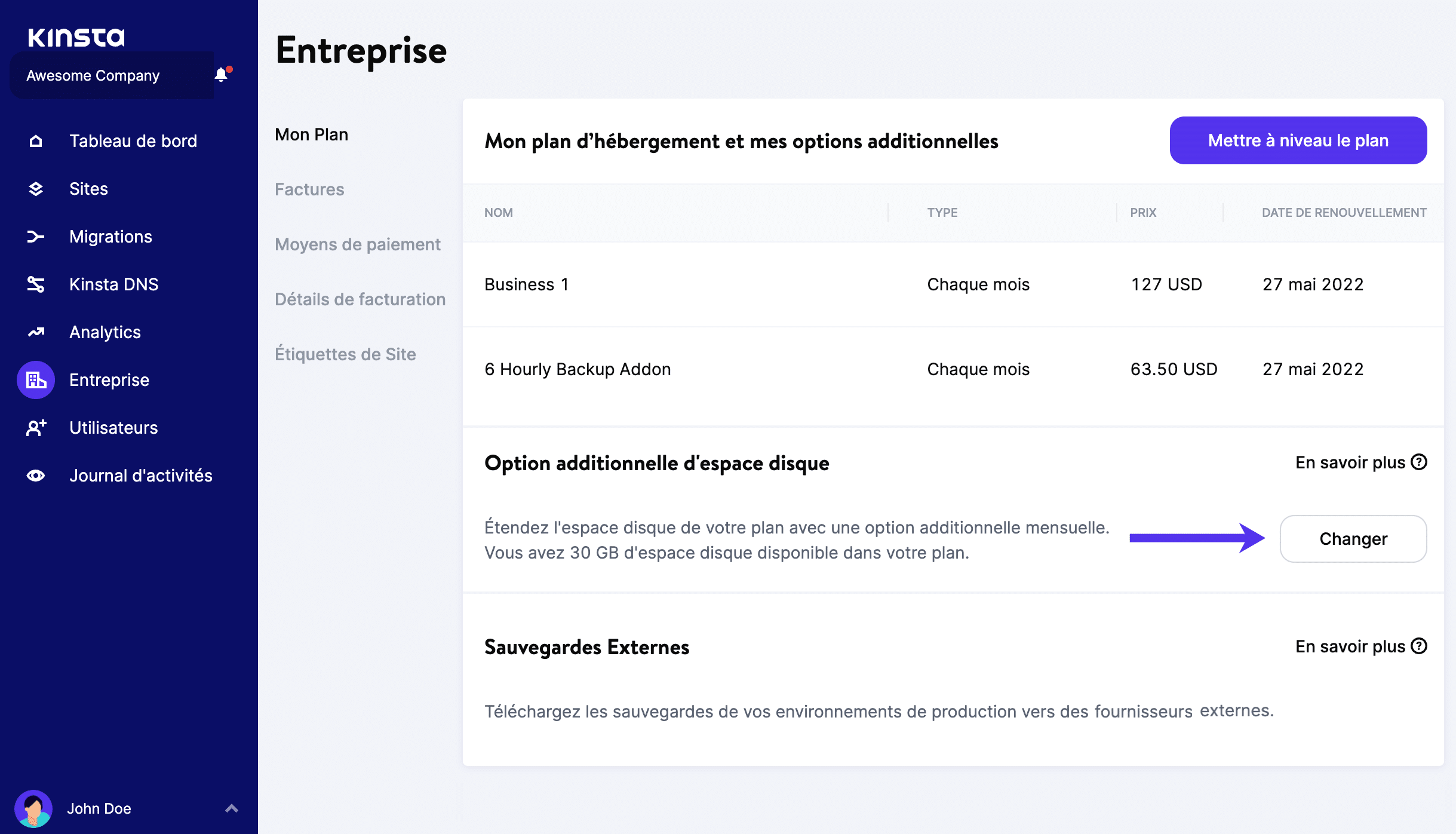
Task: Select the Sites icon in sidebar
Action: (x=35, y=188)
